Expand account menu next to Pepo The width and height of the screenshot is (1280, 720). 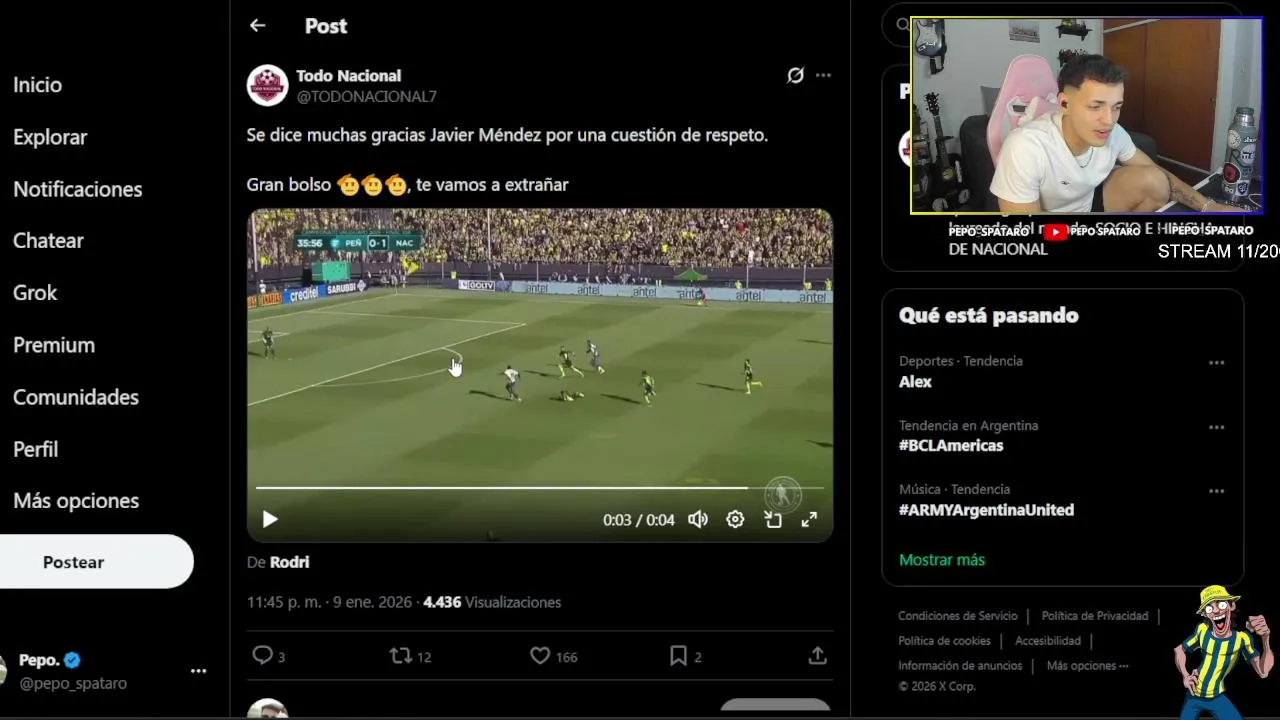pos(198,671)
